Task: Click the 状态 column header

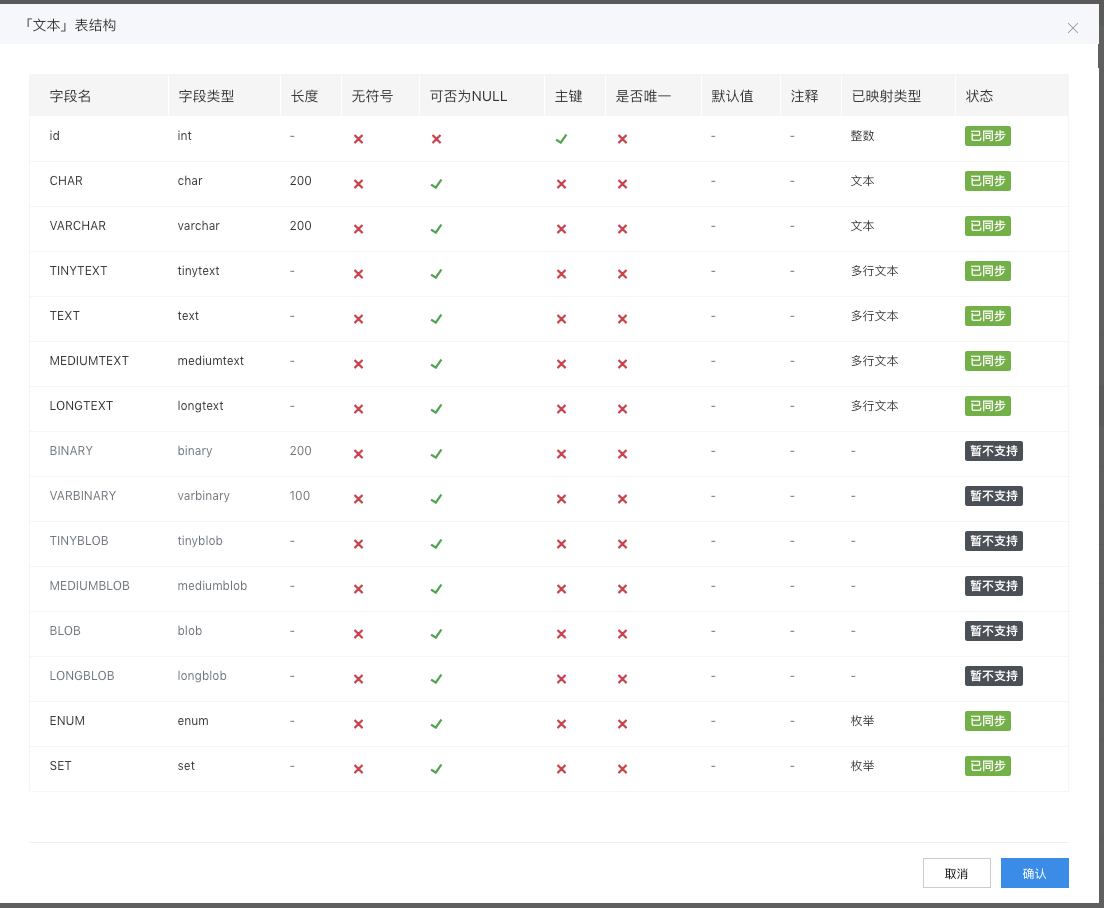Action: (x=979, y=97)
